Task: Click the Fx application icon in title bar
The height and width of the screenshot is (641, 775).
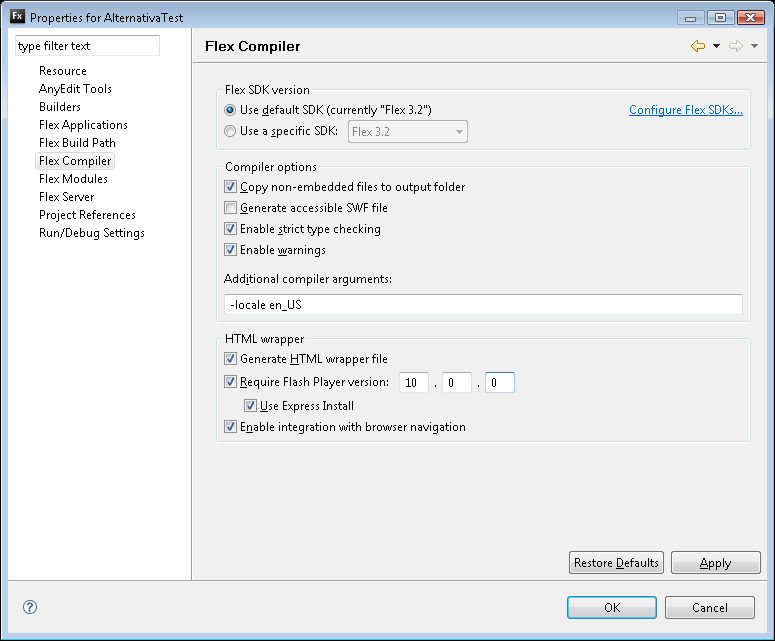Action: click(17, 17)
